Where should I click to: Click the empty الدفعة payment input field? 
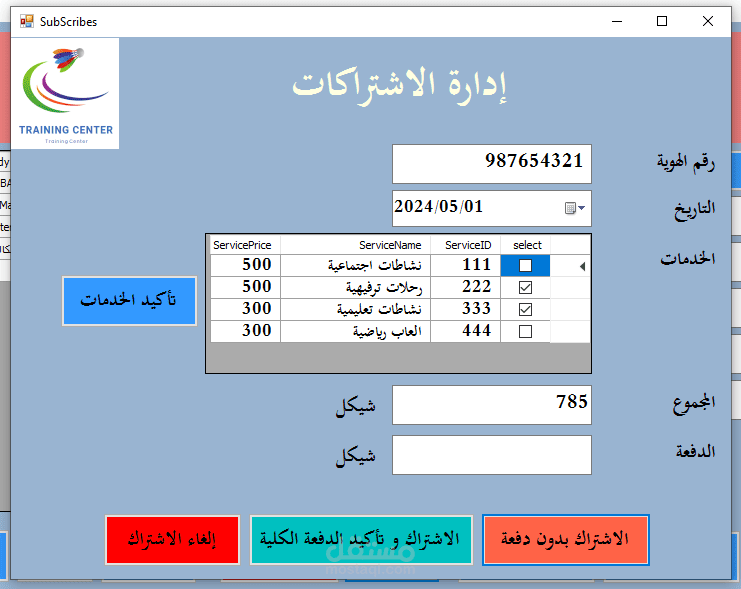(491, 455)
